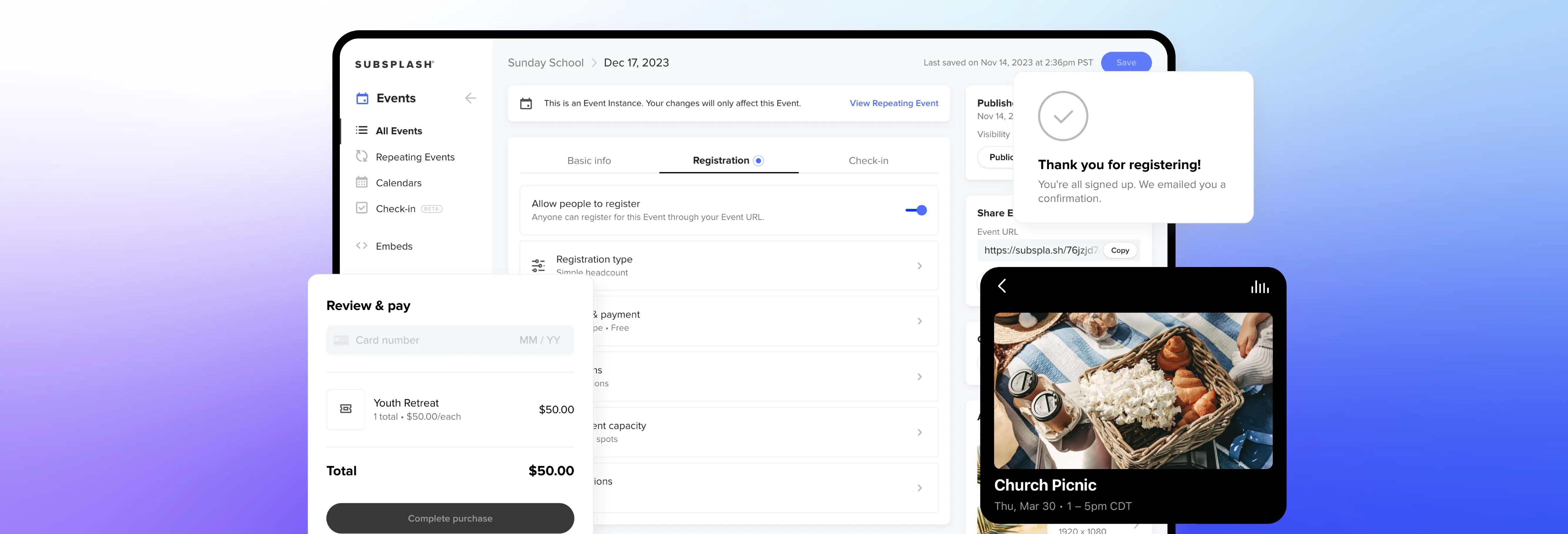Open Calendars via its calendar icon

[x=362, y=182]
